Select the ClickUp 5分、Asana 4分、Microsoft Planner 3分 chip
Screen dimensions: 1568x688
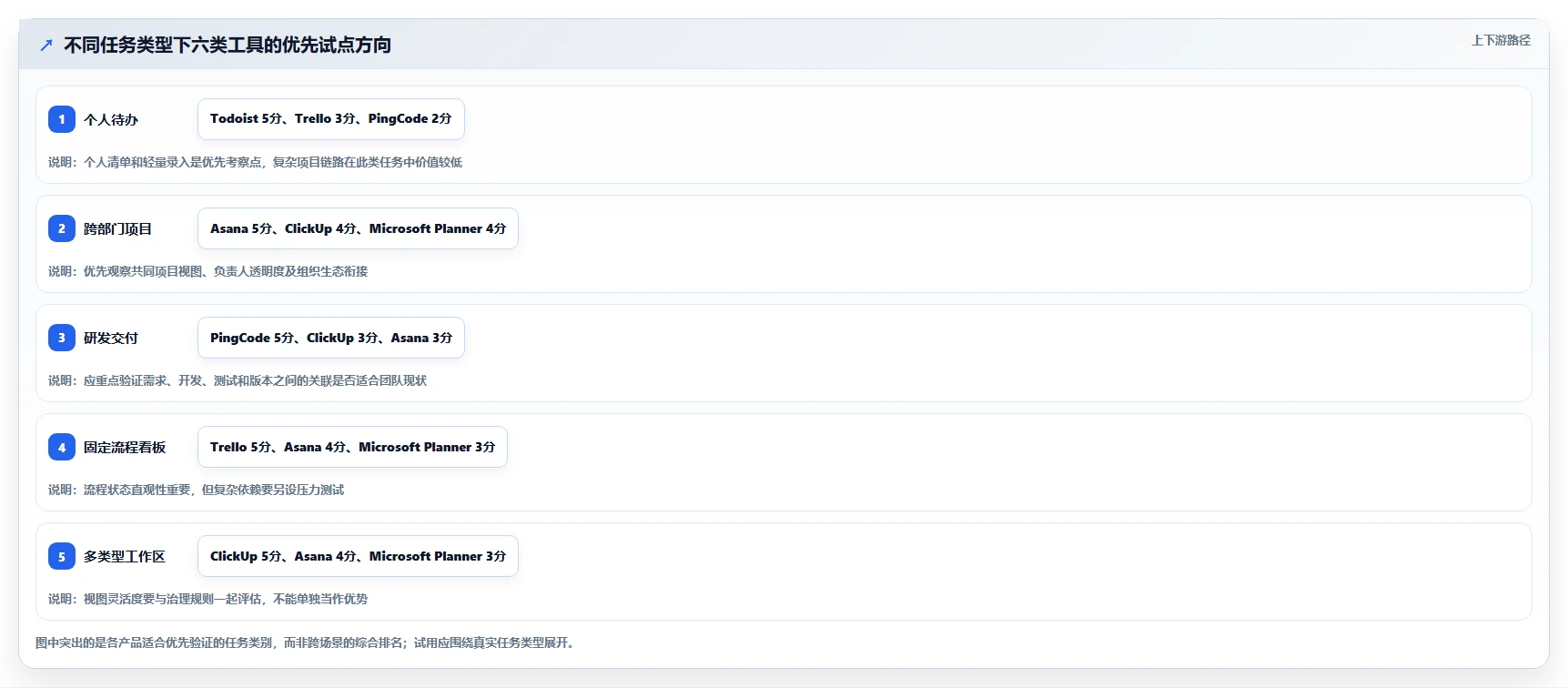(358, 556)
